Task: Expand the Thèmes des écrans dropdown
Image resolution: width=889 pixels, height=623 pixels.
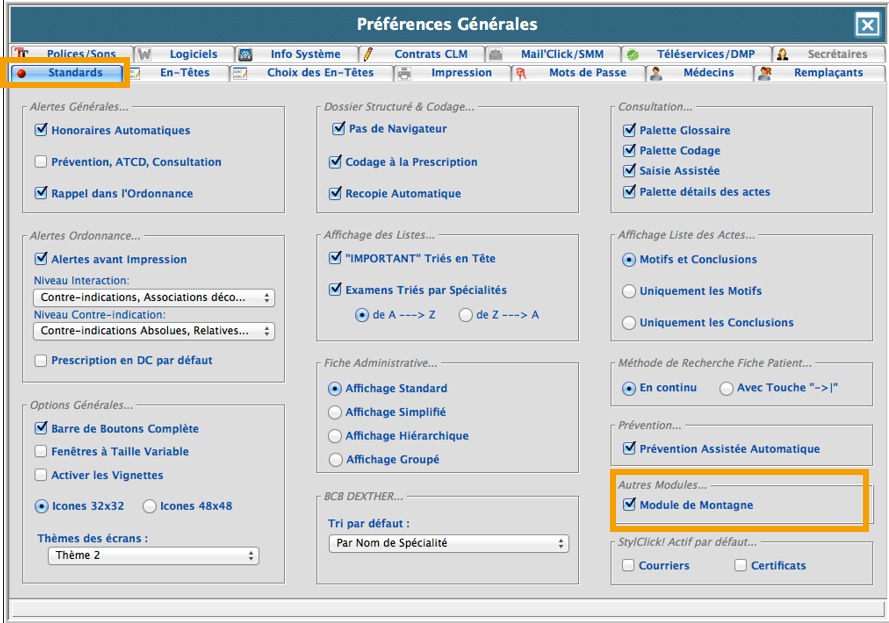Action: (153, 556)
